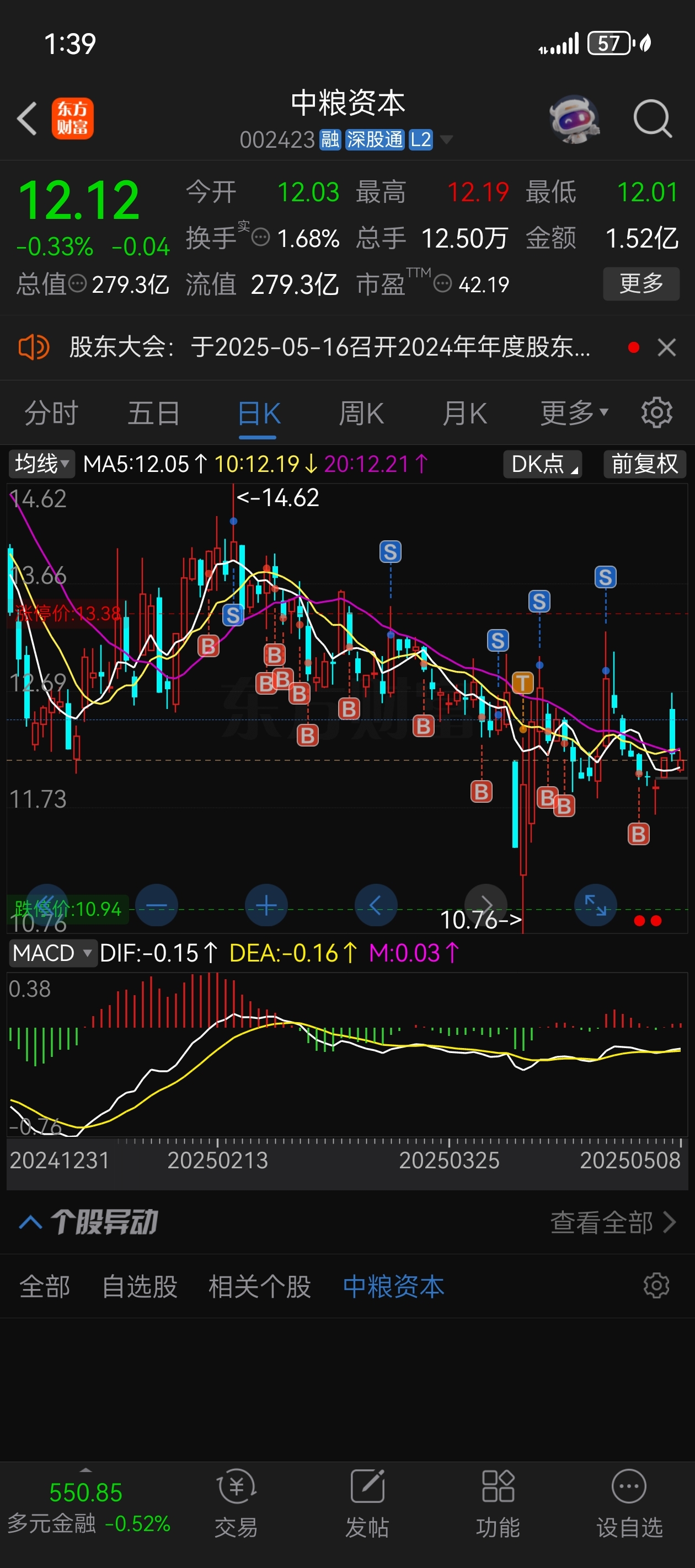Open the Eastmoney orange logo
The width and height of the screenshot is (695, 1568).
72,118
